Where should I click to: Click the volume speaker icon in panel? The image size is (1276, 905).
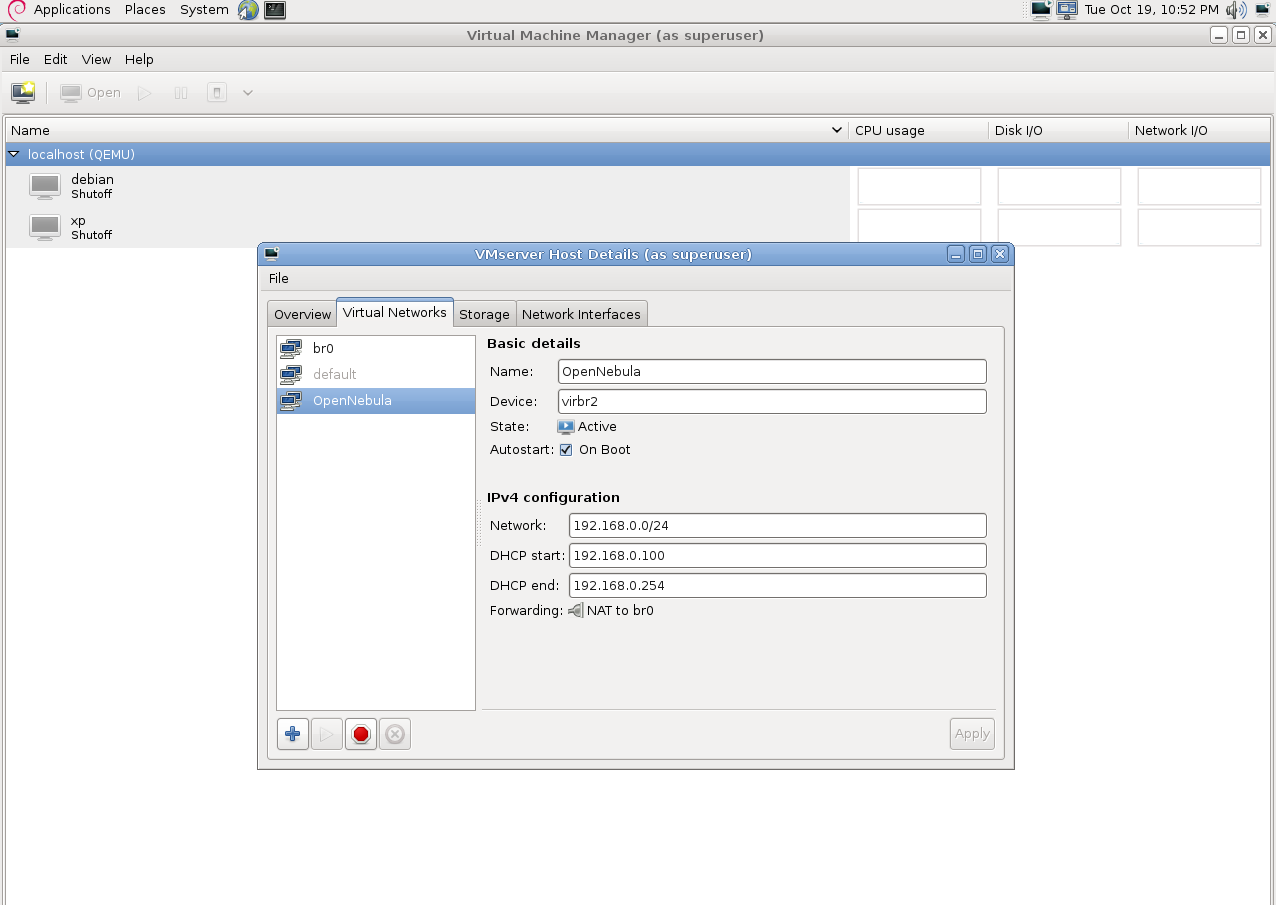1237,10
